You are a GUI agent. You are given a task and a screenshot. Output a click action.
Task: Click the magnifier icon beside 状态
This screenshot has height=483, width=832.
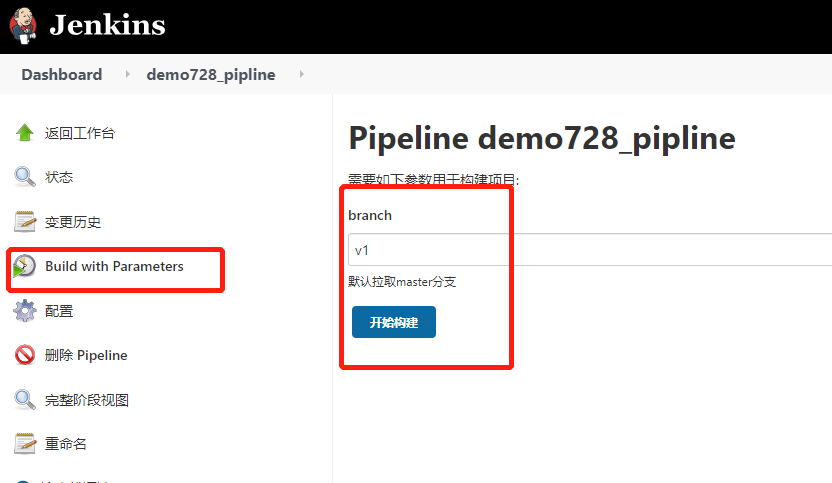24,177
